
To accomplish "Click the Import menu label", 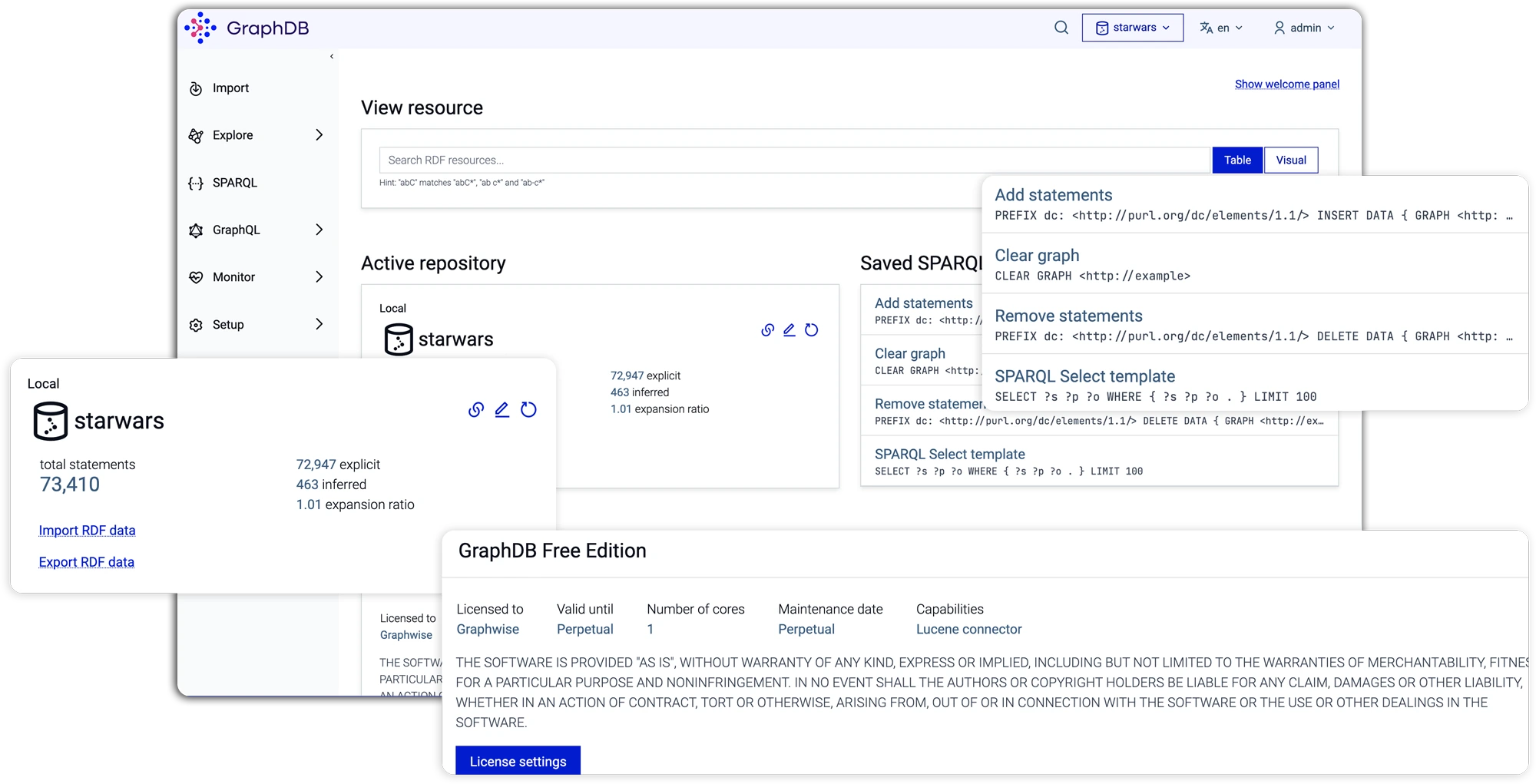I will tap(230, 88).
